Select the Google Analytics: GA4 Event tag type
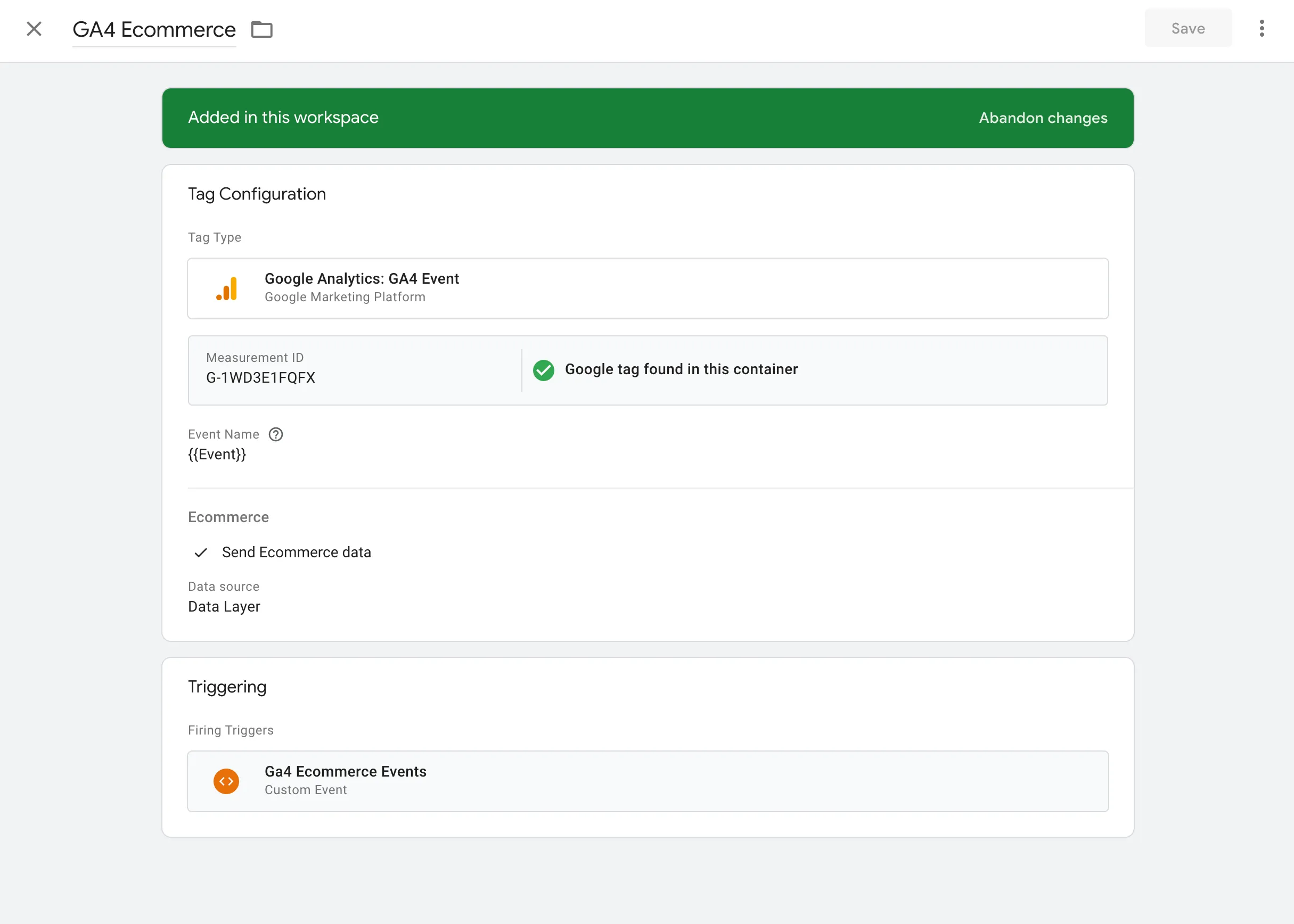 (x=648, y=288)
